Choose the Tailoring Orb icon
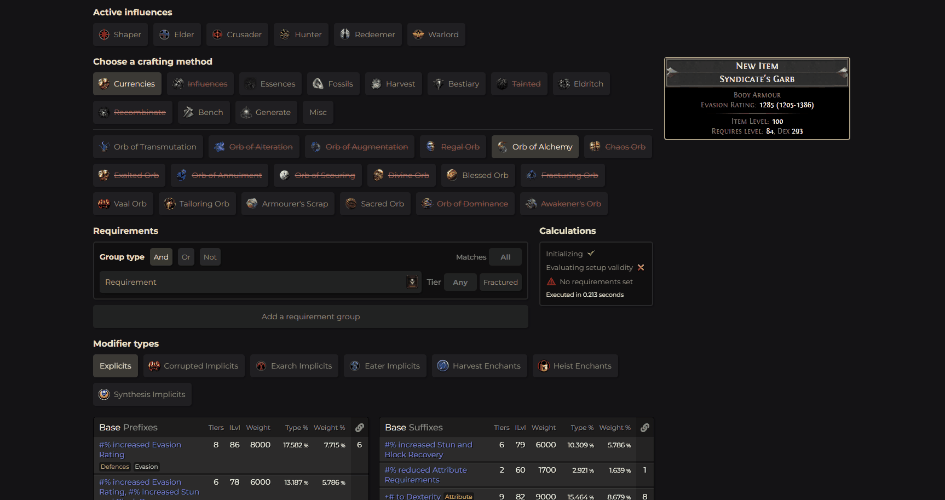 [x=170, y=204]
